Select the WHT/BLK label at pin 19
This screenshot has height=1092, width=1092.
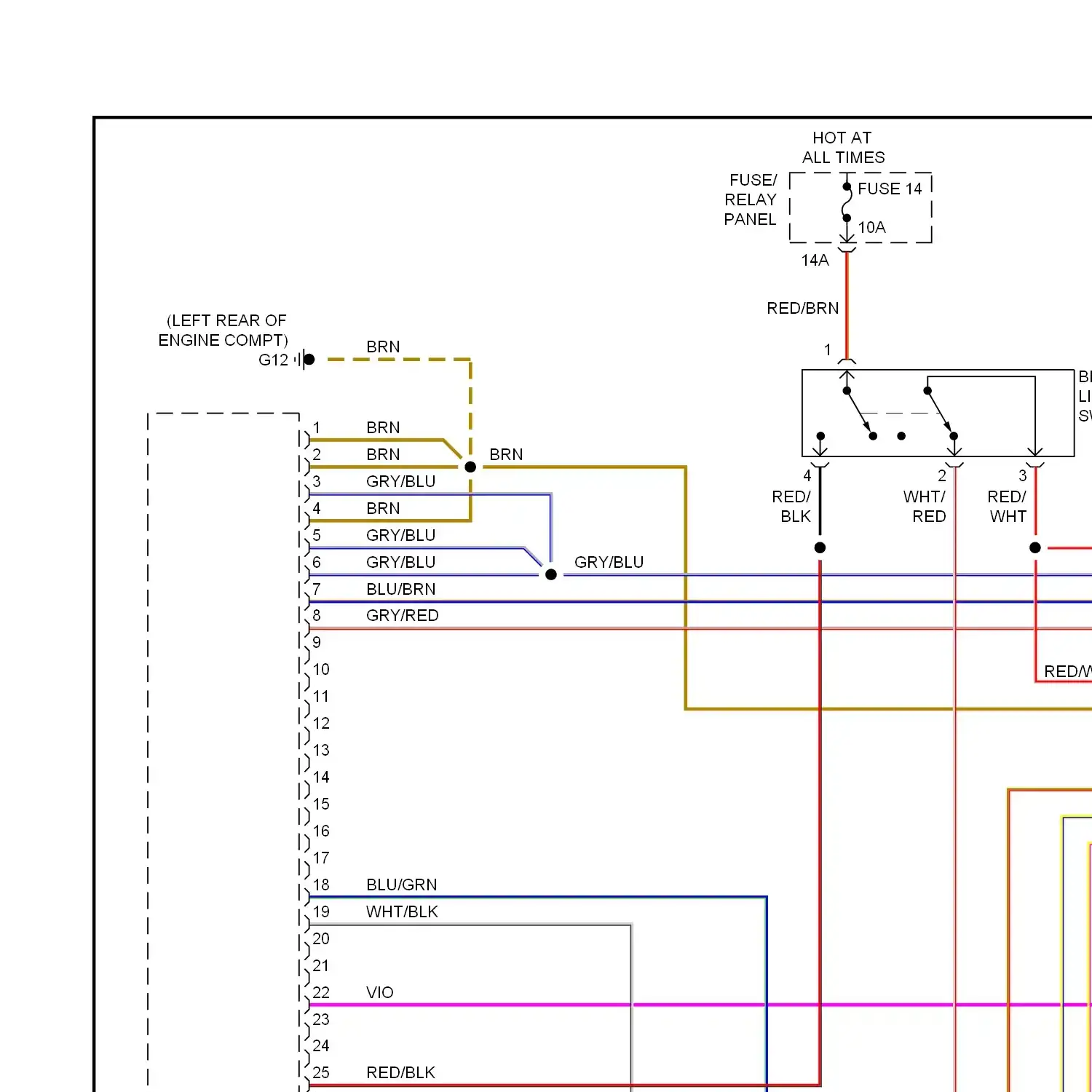click(x=402, y=912)
